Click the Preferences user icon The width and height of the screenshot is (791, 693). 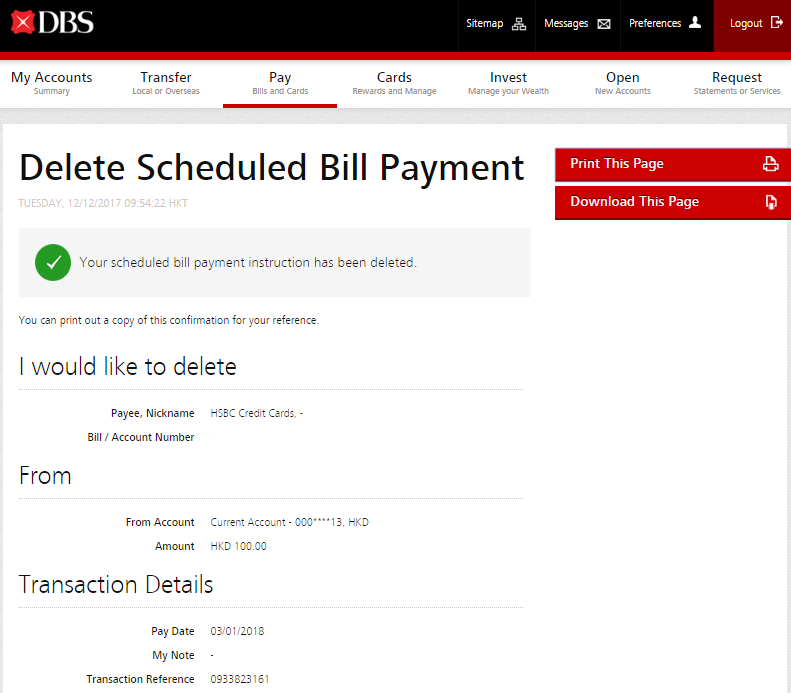click(x=695, y=23)
